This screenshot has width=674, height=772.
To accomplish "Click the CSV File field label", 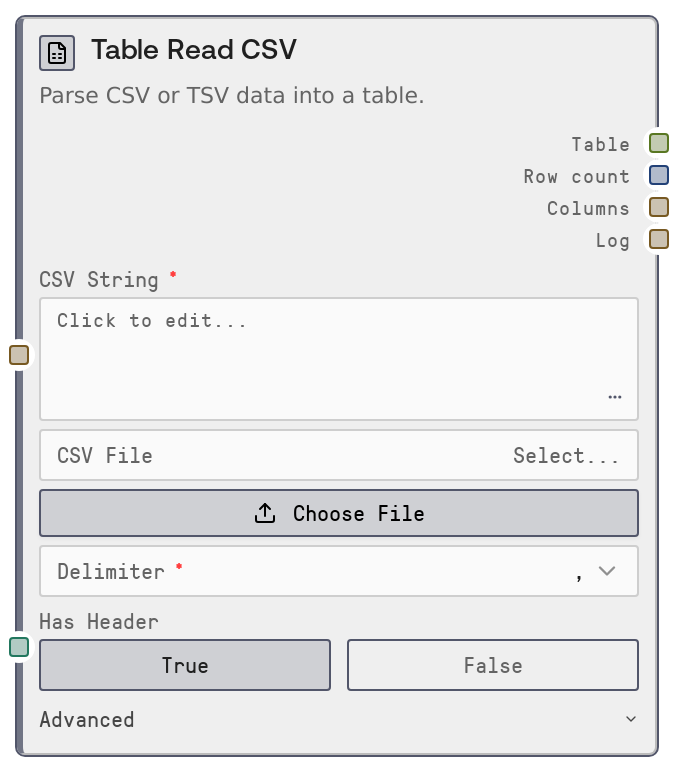I will click(x=105, y=455).
